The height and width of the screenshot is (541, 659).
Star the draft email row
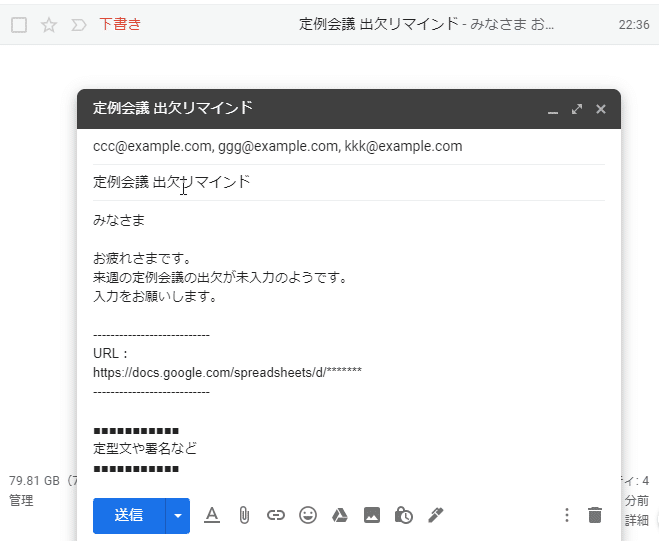click(49, 25)
